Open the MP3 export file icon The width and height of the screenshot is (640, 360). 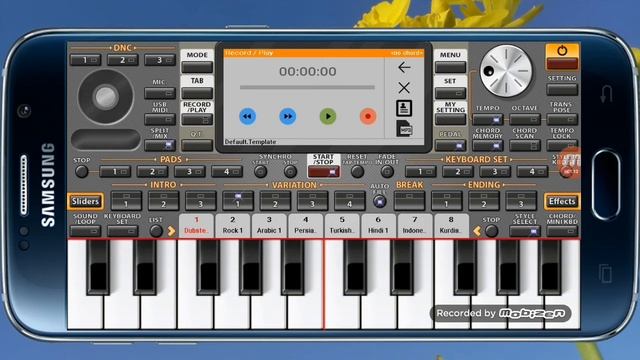point(404,129)
